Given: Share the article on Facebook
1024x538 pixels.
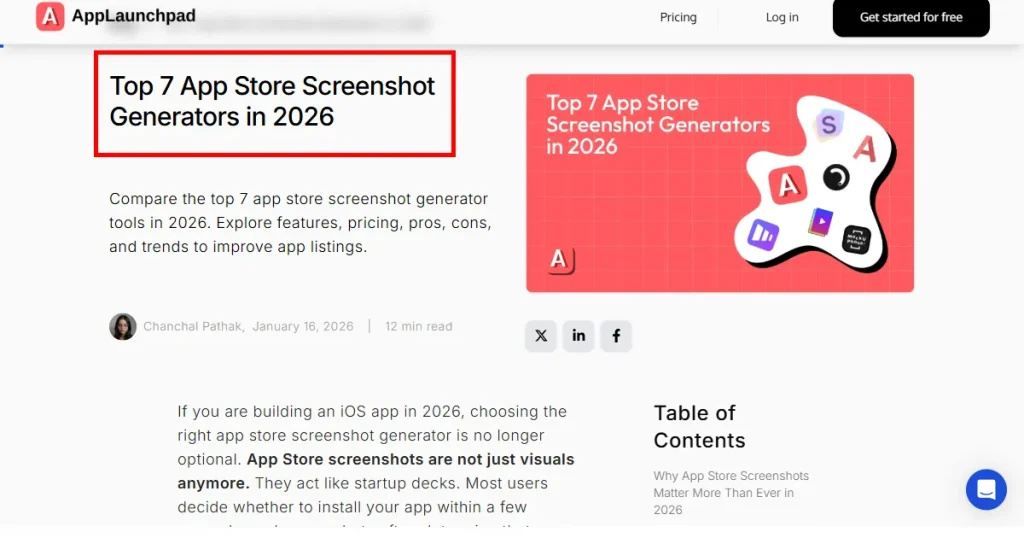Looking at the screenshot, I should point(616,336).
